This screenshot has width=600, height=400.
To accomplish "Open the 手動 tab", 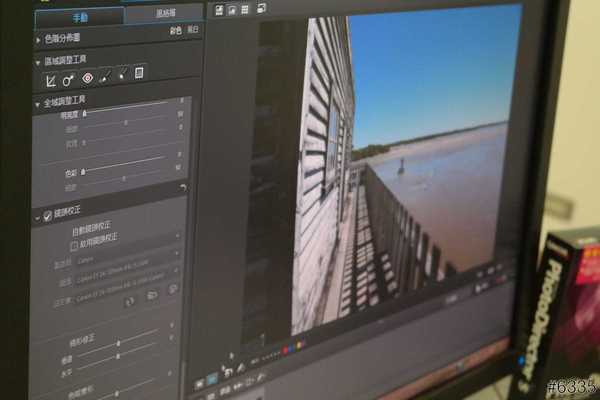I will (x=80, y=17).
